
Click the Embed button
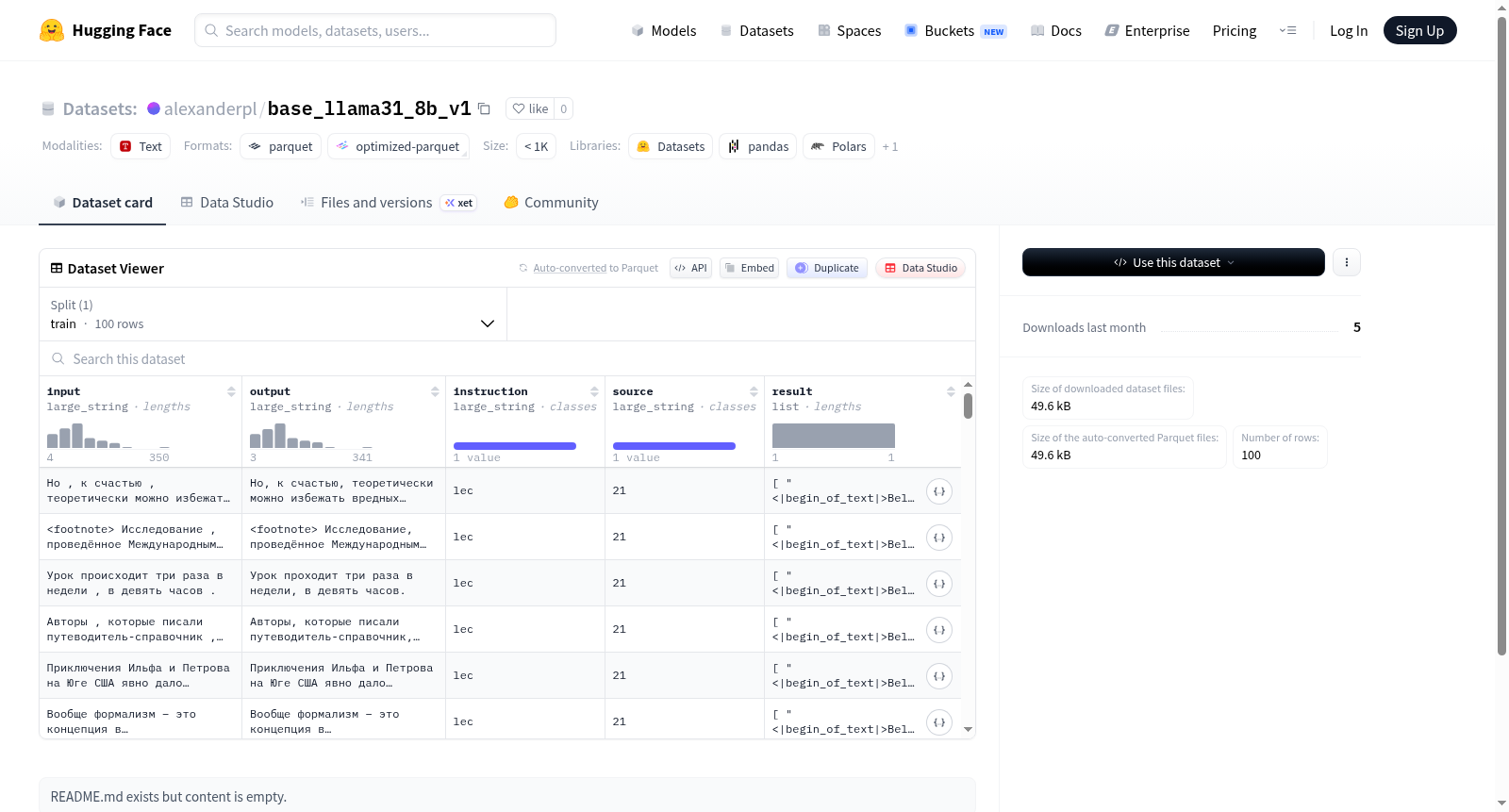[749, 268]
